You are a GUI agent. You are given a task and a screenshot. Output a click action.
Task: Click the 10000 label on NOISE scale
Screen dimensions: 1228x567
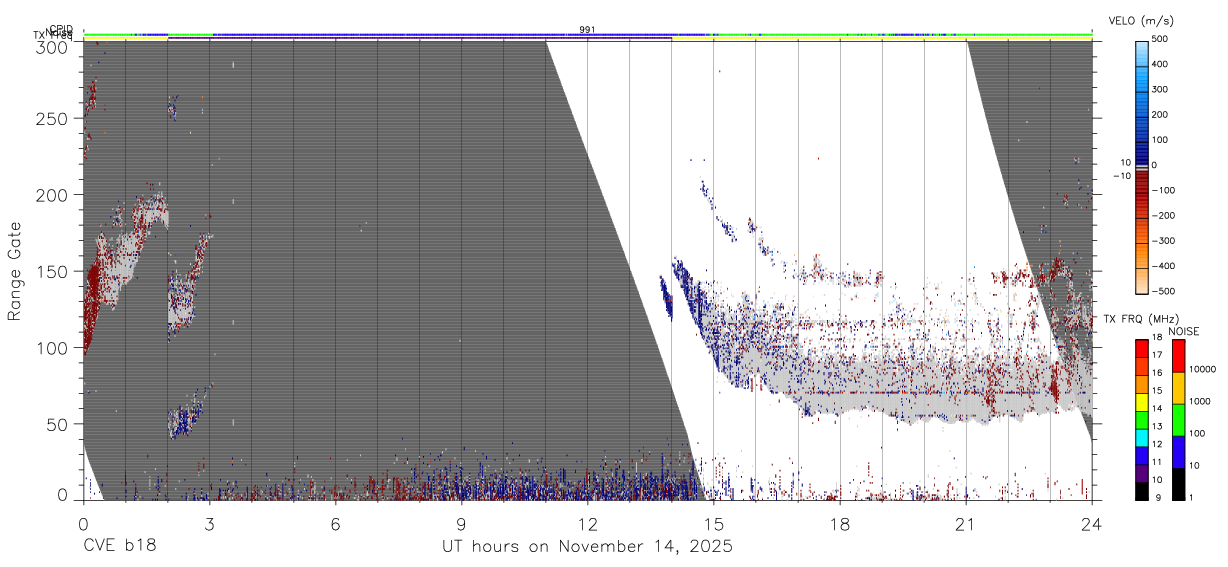click(1202, 370)
